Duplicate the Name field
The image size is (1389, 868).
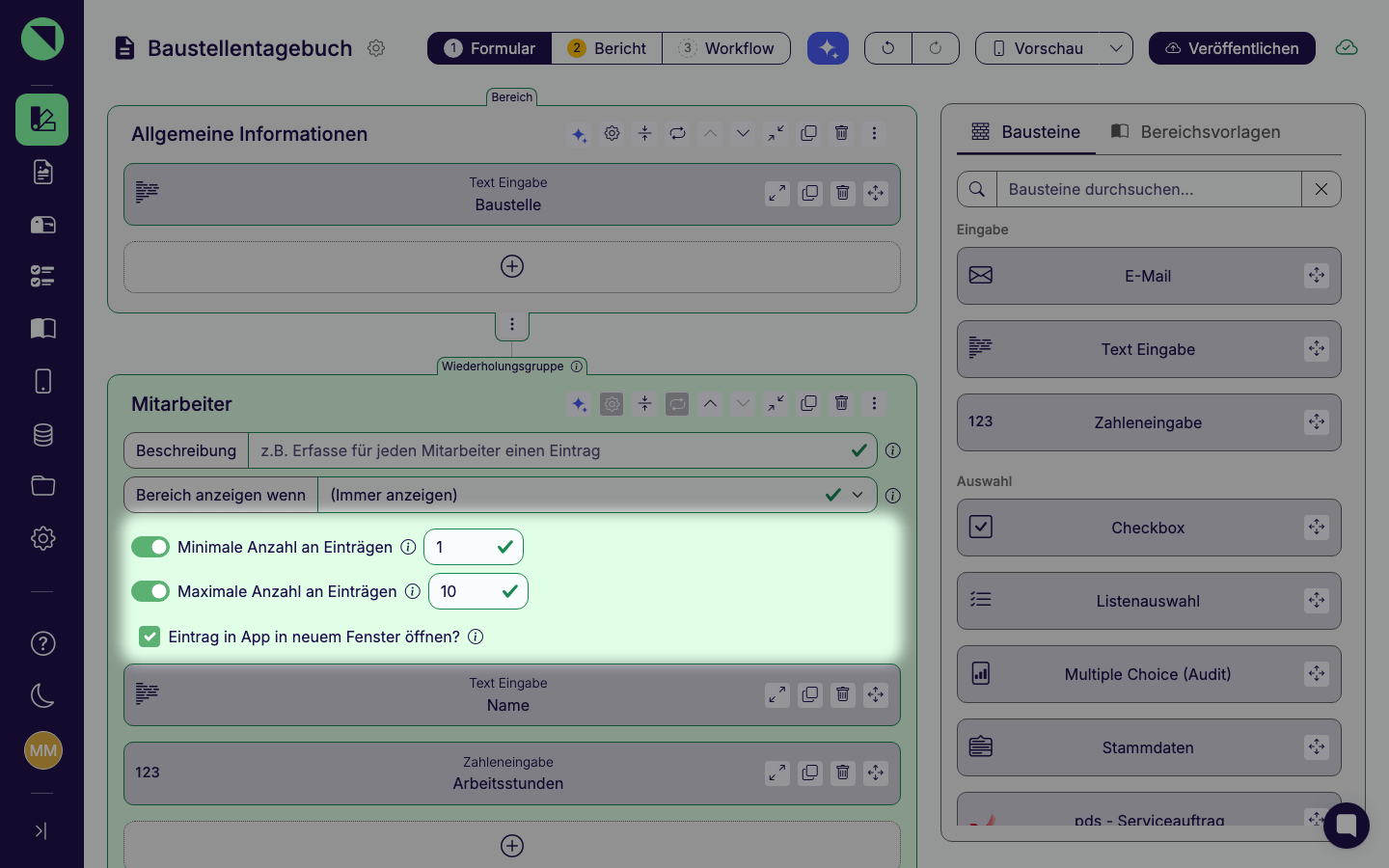pos(810,694)
